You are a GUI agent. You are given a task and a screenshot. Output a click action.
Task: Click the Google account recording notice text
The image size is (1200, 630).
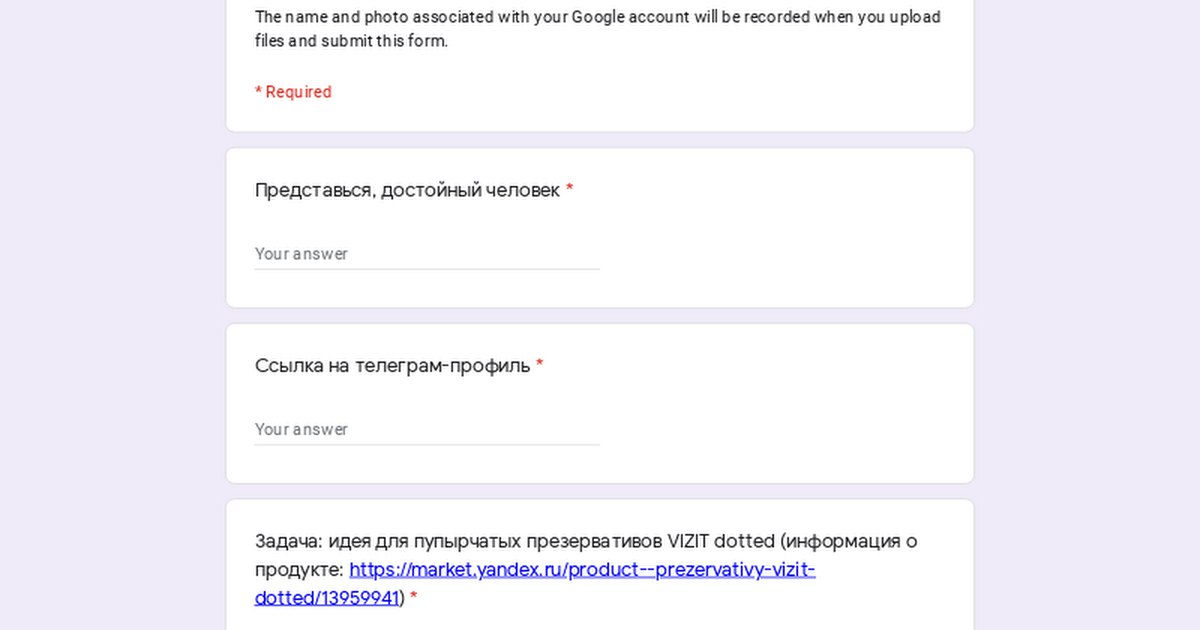coord(598,29)
